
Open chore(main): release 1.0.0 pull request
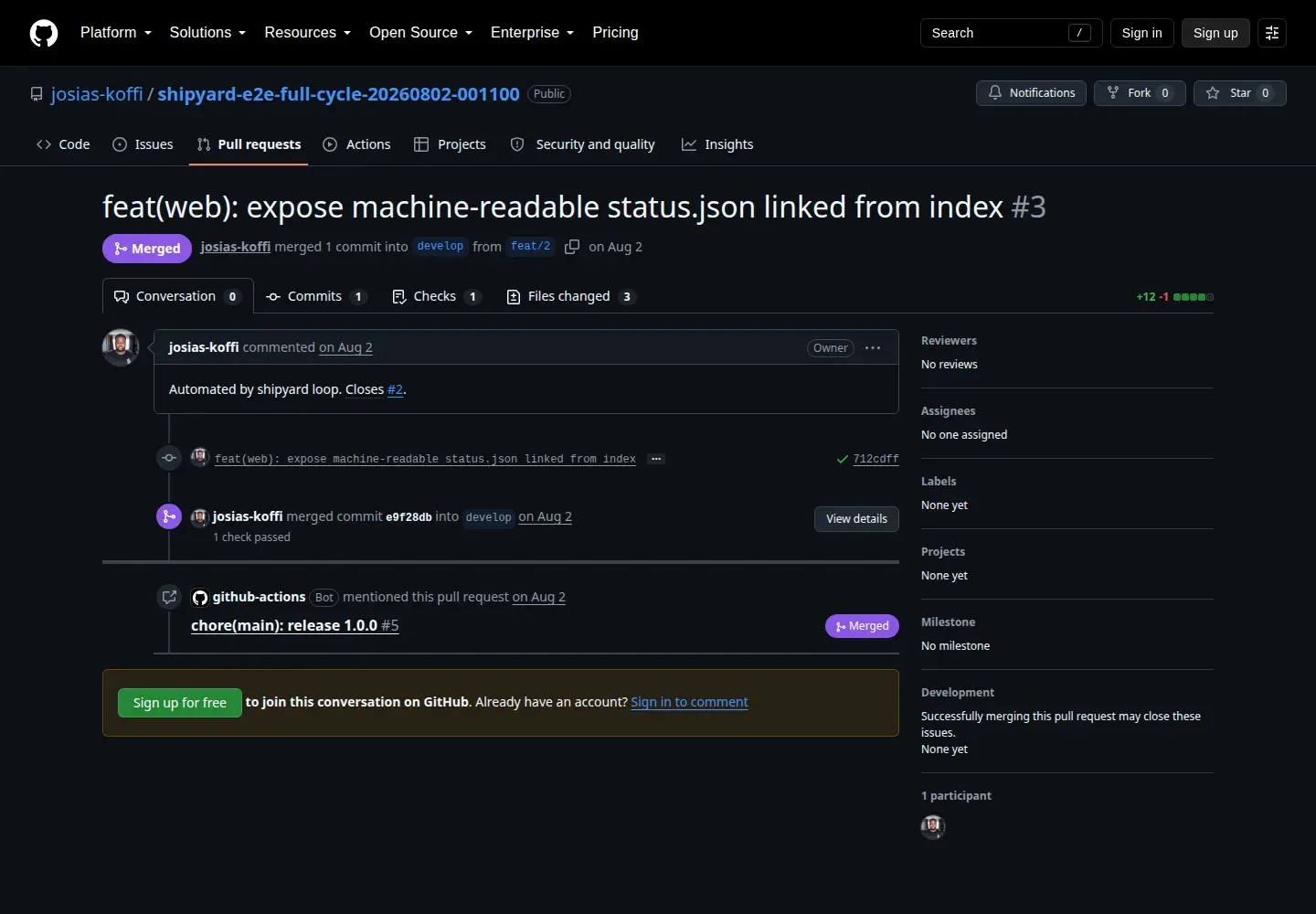[x=294, y=625]
